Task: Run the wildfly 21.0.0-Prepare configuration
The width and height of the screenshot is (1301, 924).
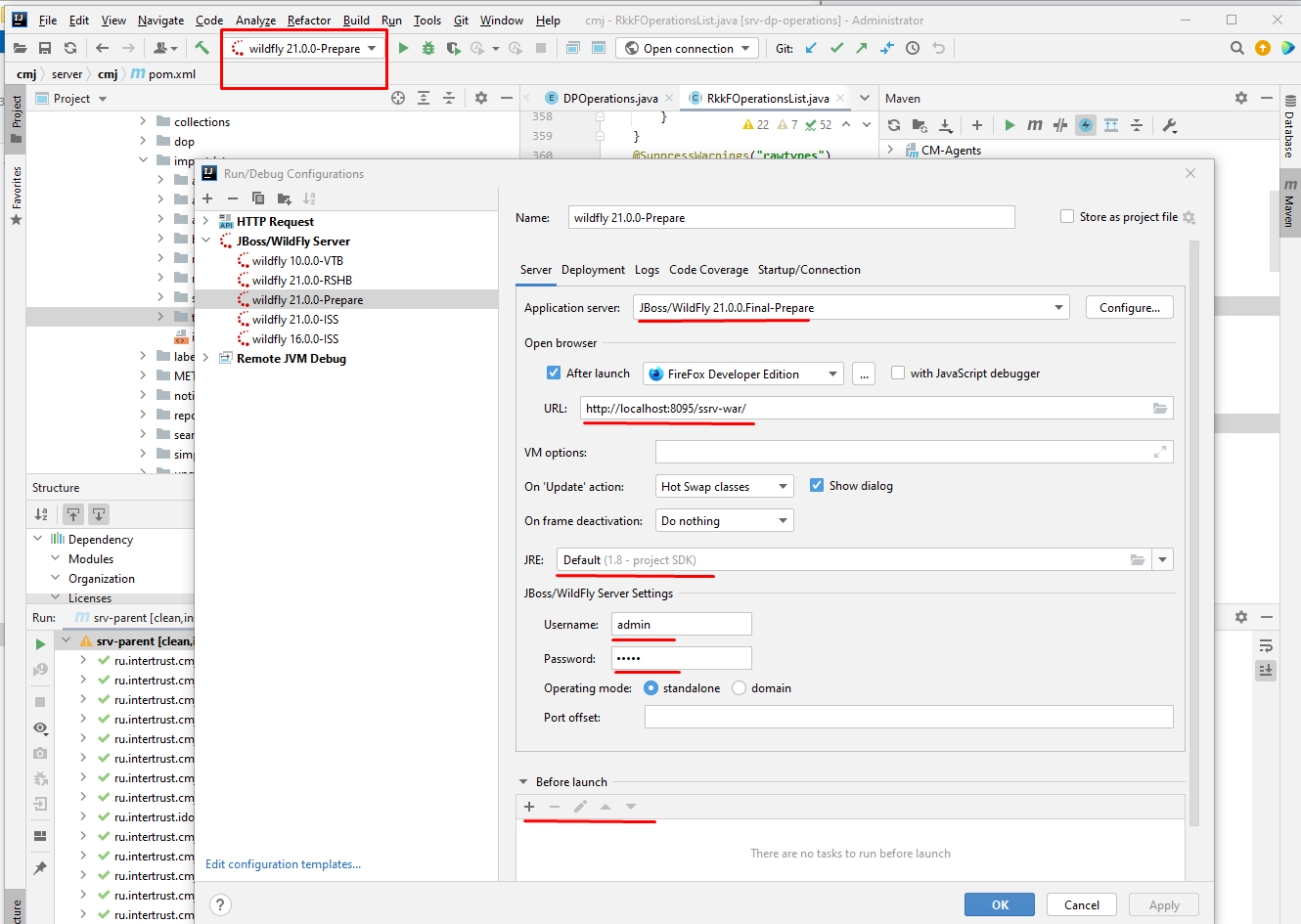Action: 403,48
